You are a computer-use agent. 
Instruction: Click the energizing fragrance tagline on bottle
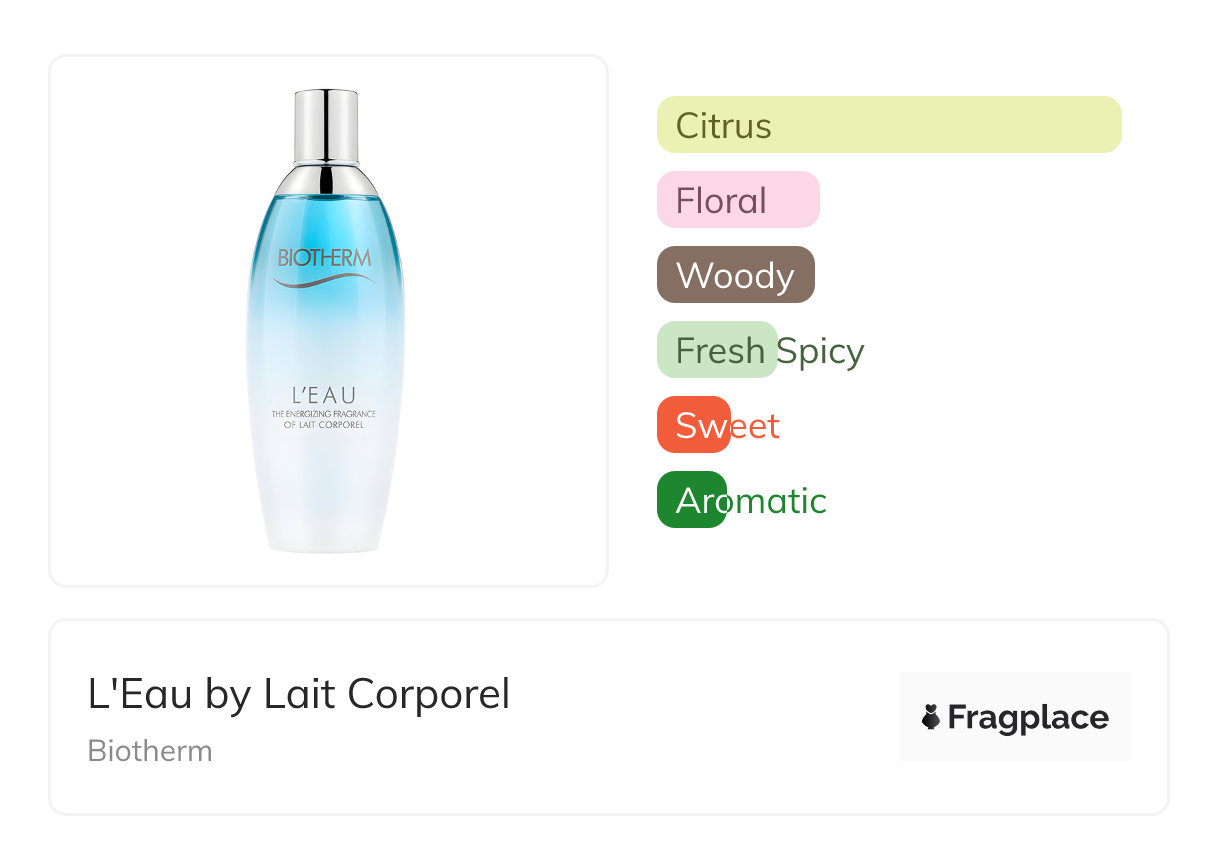tap(324, 419)
